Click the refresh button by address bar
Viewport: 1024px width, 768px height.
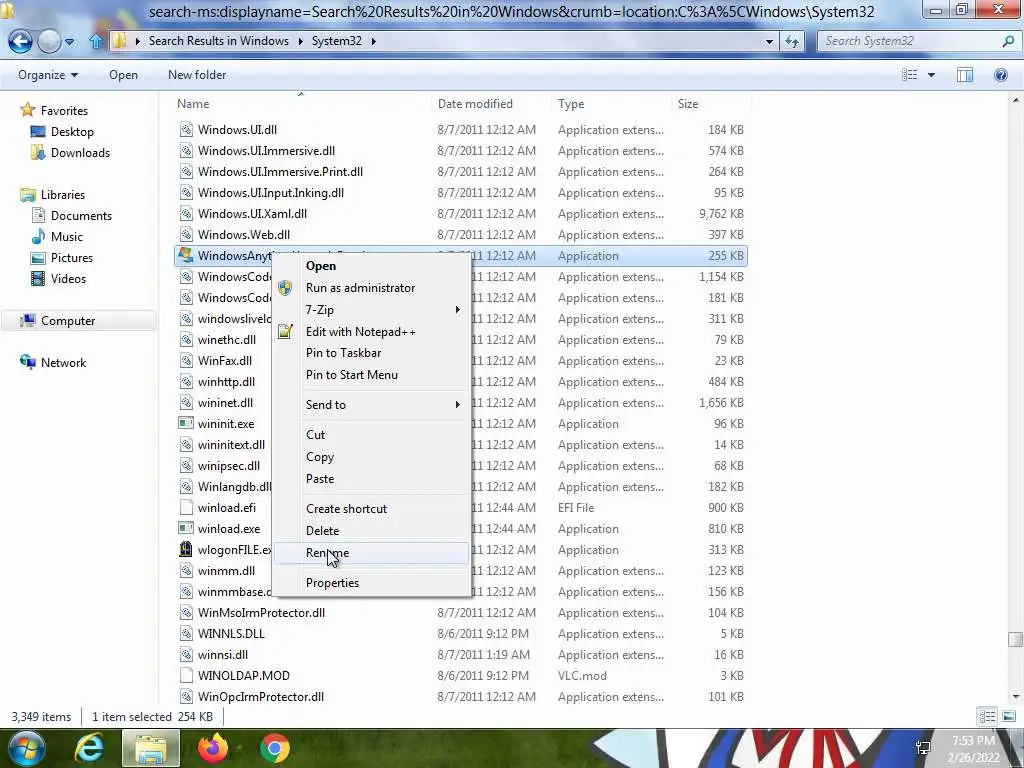(x=792, y=41)
